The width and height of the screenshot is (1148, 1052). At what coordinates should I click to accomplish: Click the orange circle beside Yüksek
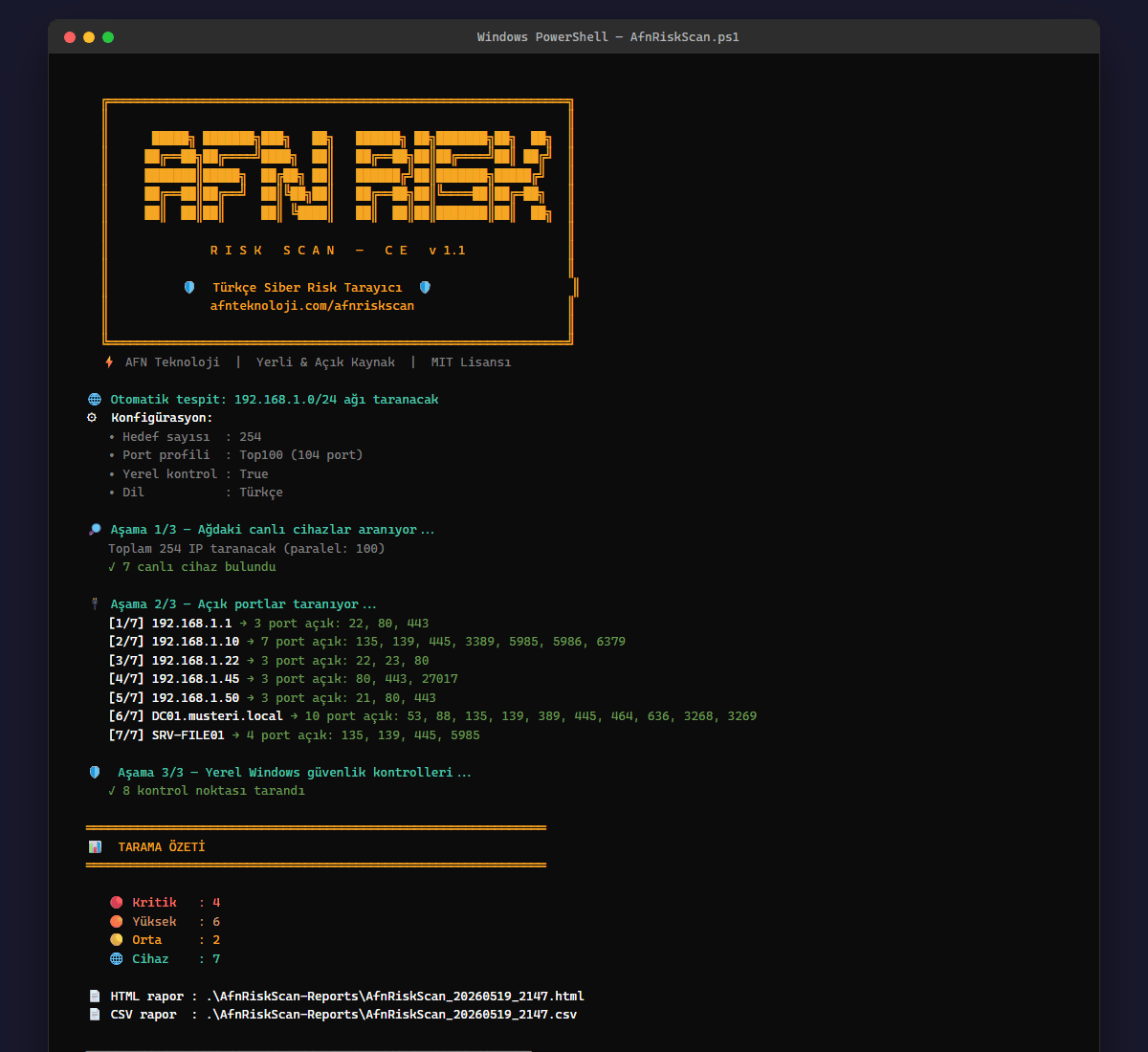click(x=117, y=922)
